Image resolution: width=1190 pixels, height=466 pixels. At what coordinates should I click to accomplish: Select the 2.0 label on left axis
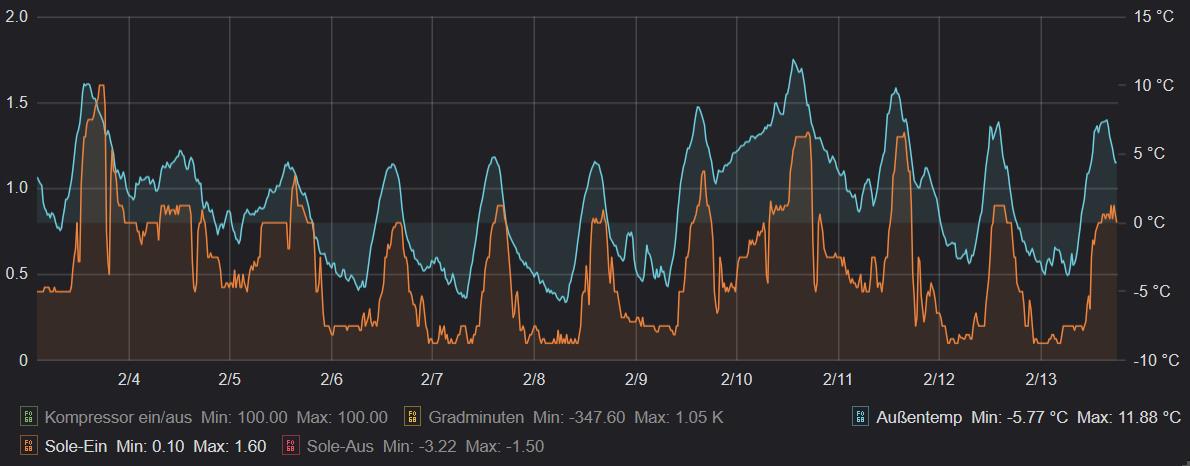(17, 17)
